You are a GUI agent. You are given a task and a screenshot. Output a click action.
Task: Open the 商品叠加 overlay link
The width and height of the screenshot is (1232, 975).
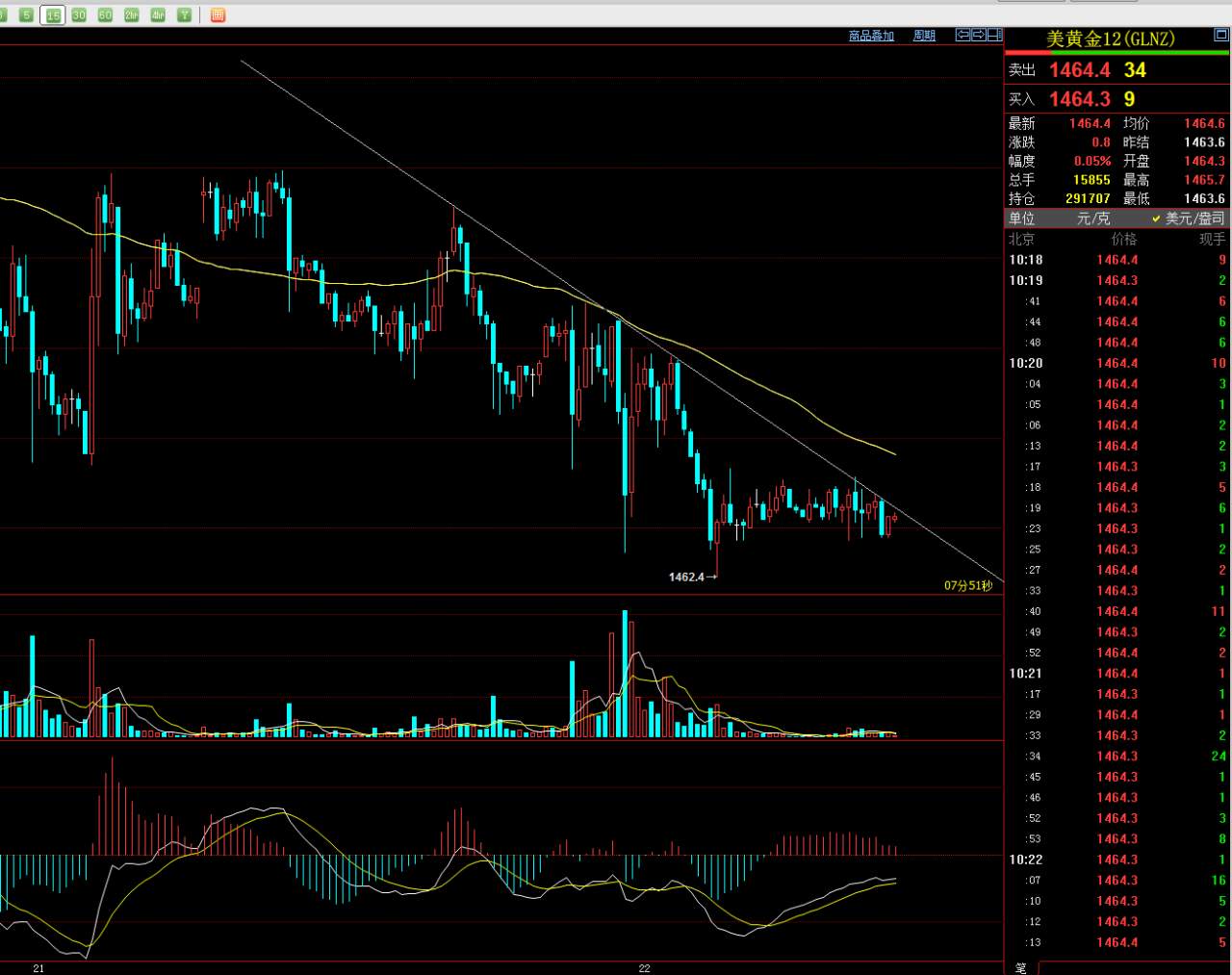pyautogui.click(x=871, y=36)
